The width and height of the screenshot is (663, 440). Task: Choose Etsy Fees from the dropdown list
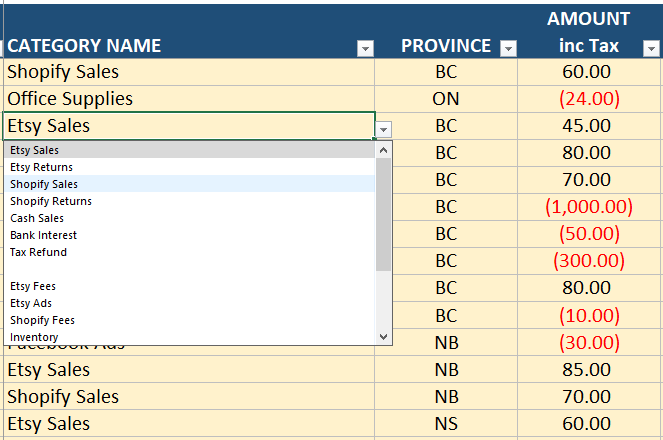click(189, 286)
